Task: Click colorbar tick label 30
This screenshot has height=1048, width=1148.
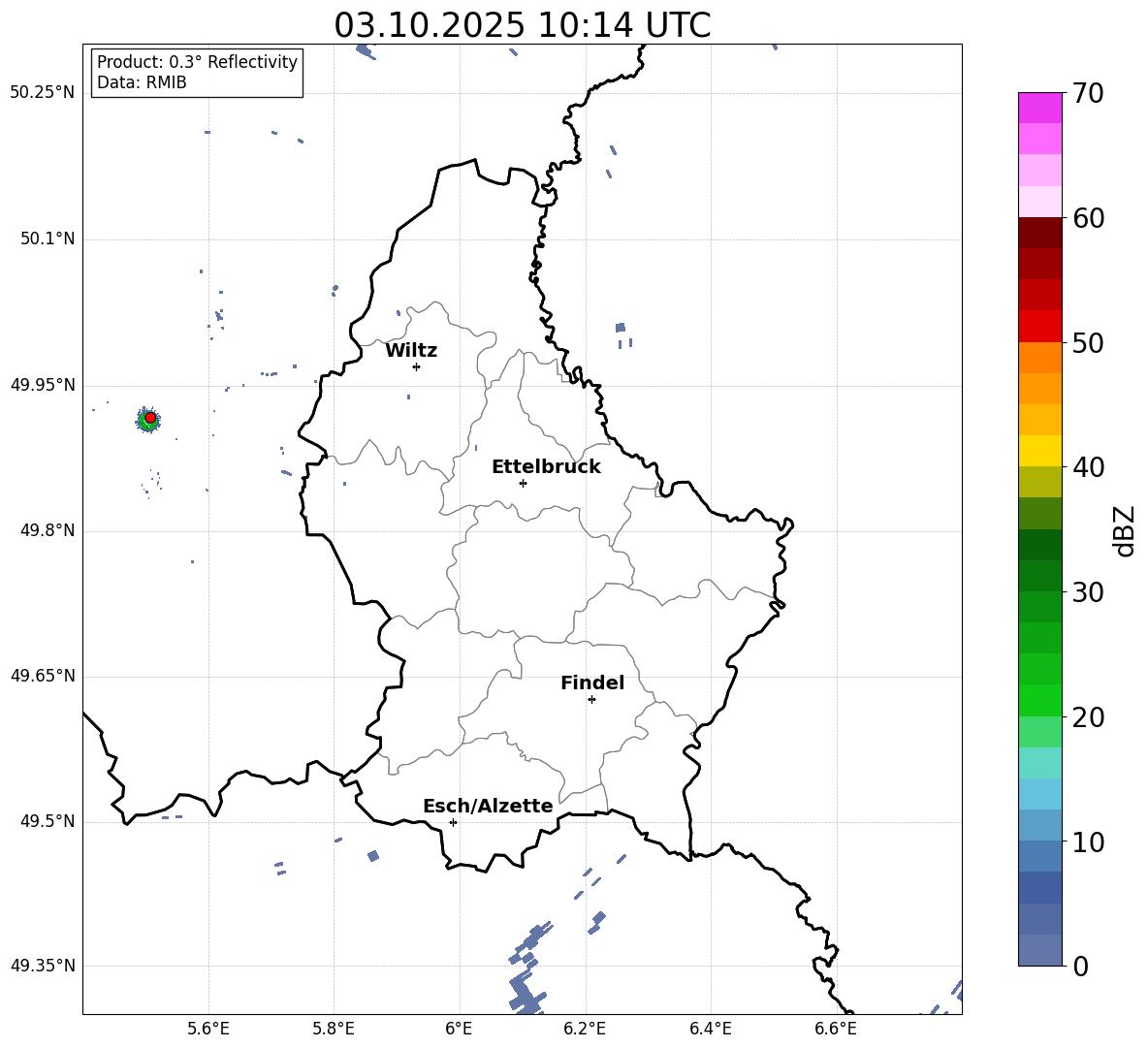Action: pyautogui.click(x=1088, y=592)
